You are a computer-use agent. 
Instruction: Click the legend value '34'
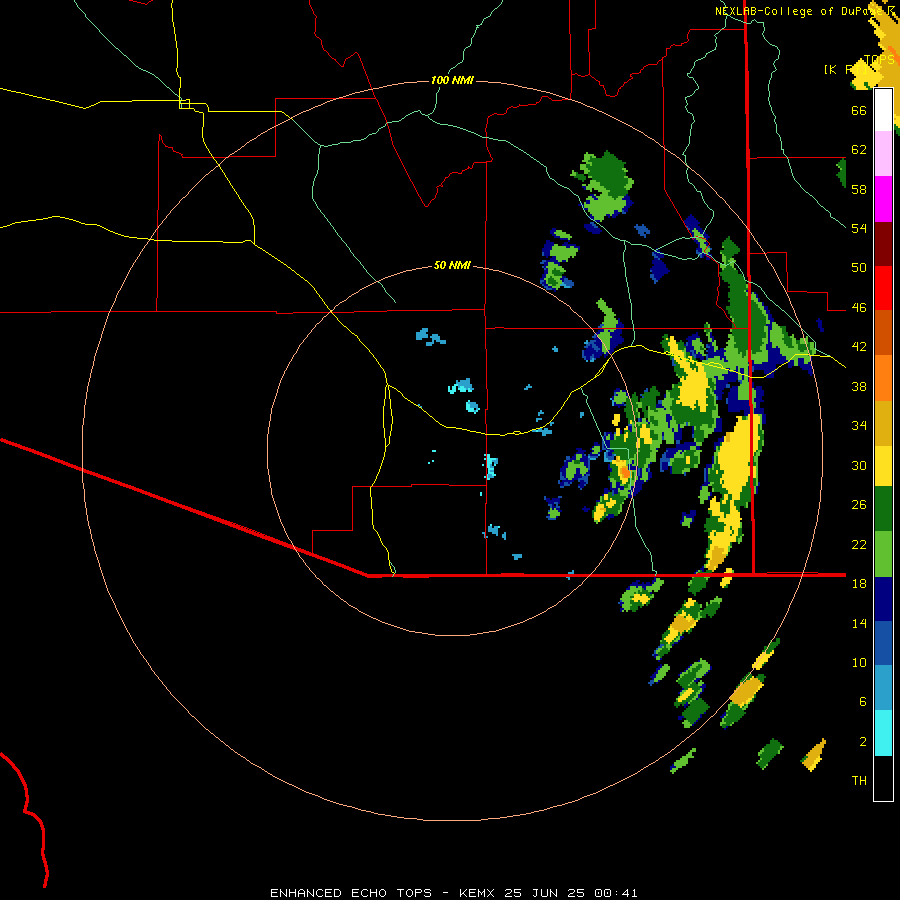coord(859,426)
